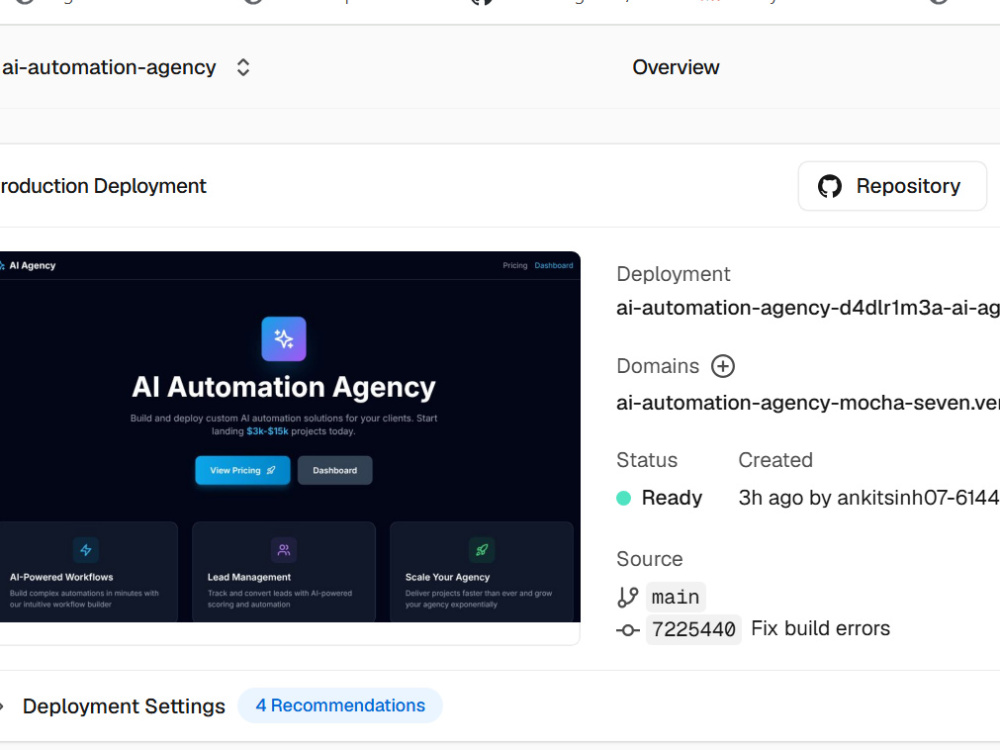This screenshot has height=750, width=1000.
Task: Click the main branch label
Action: coord(675,597)
